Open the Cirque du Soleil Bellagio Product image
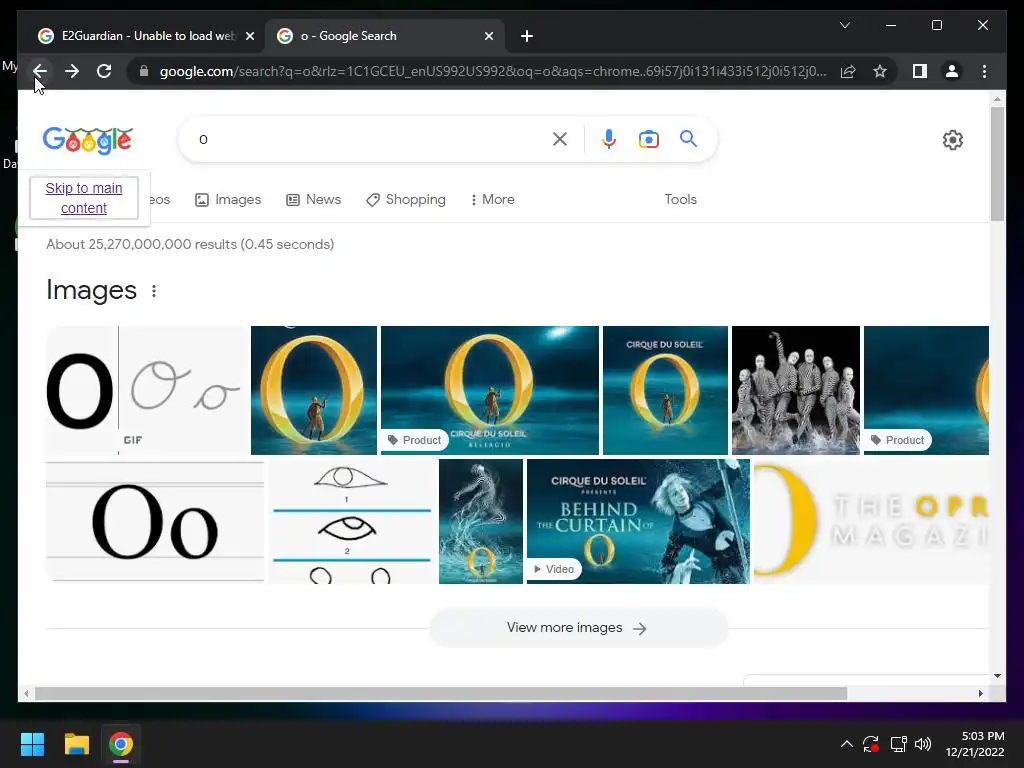 point(489,390)
